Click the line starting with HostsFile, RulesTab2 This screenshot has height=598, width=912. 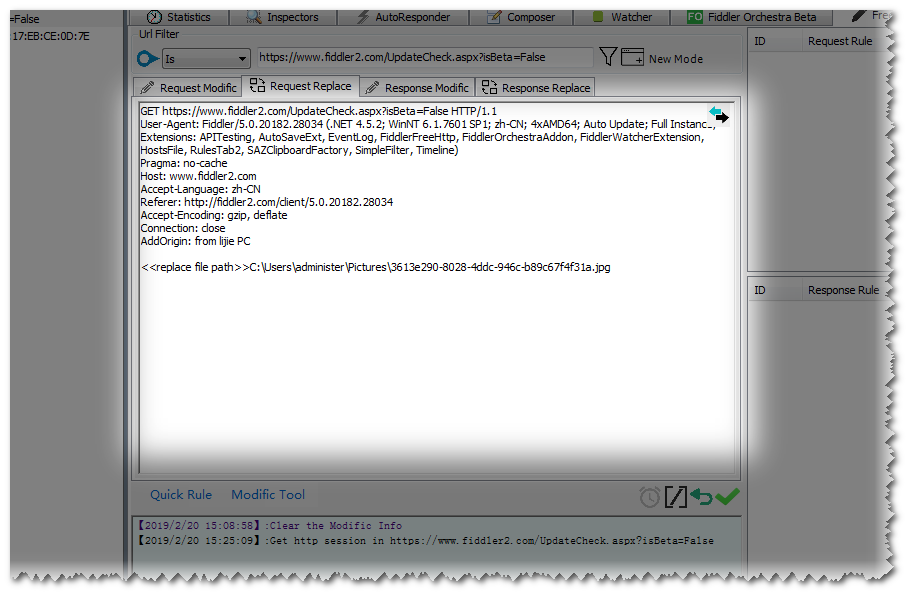(x=299, y=150)
